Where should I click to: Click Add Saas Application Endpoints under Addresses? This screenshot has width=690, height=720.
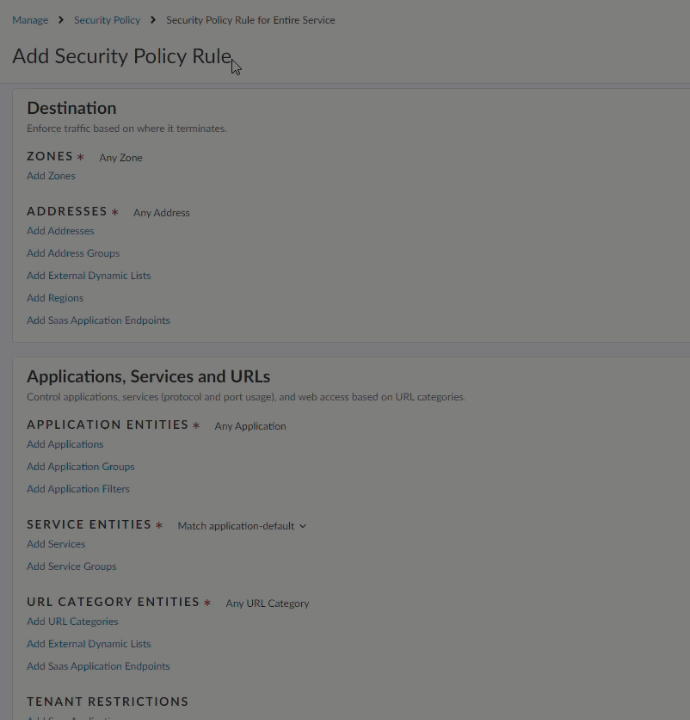click(x=98, y=321)
